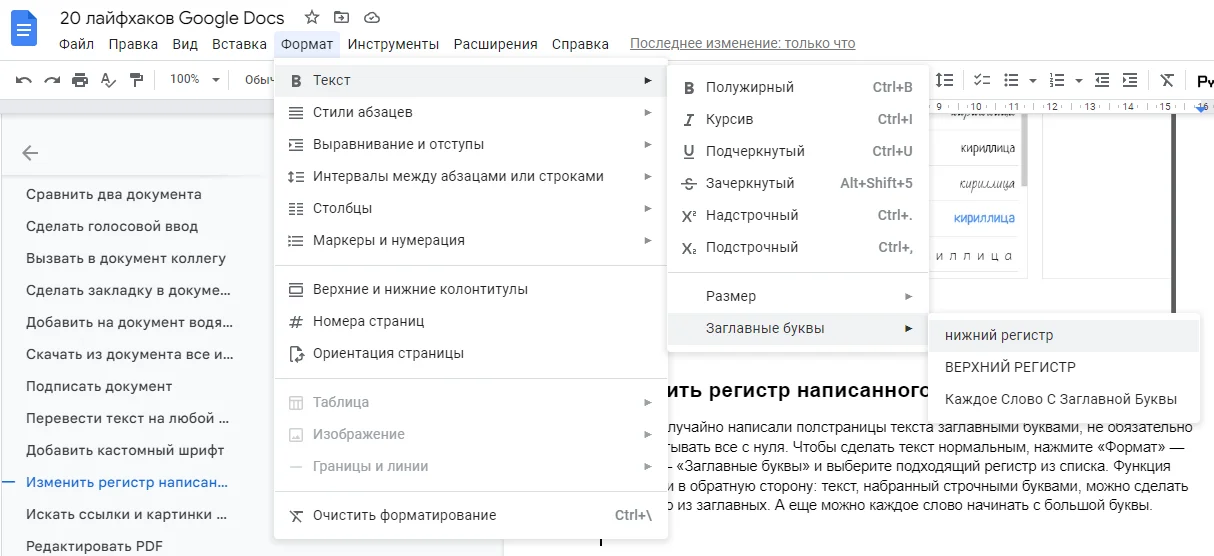Print the document using the printer icon
This screenshot has height=556, width=1214.
[x=80, y=80]
